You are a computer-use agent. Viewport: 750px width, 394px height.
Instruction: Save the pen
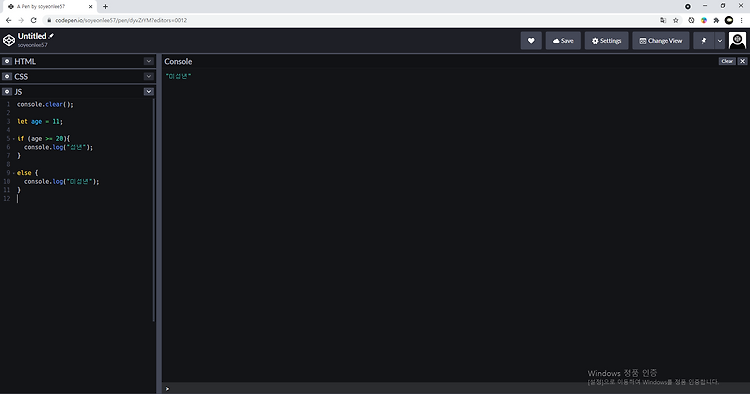tap(563, 41)
